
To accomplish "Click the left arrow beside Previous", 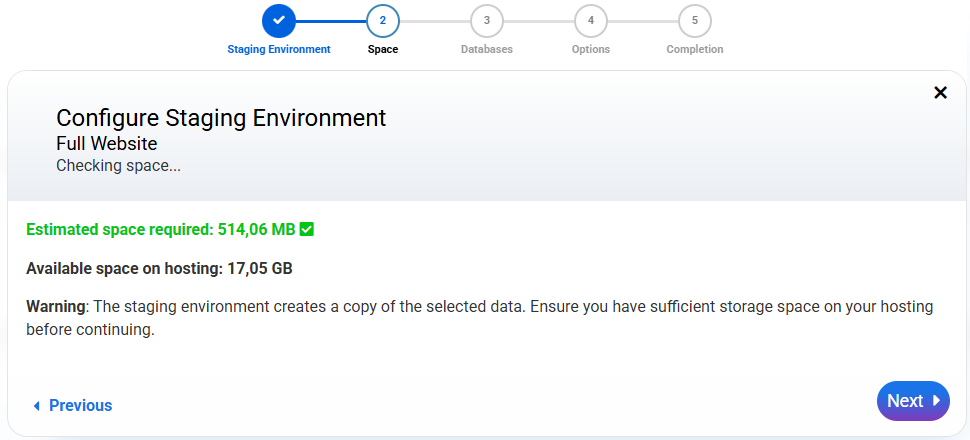I will [x=37, y=406].
